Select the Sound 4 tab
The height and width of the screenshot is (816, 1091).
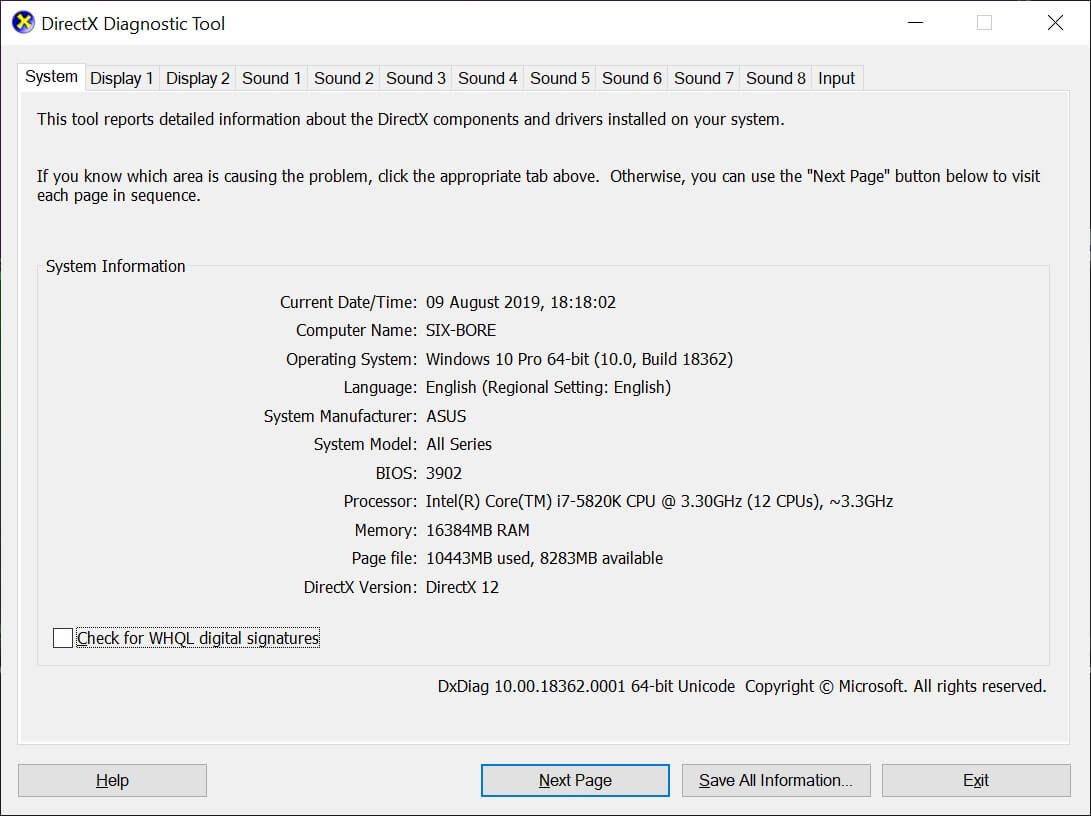(488, 78)
